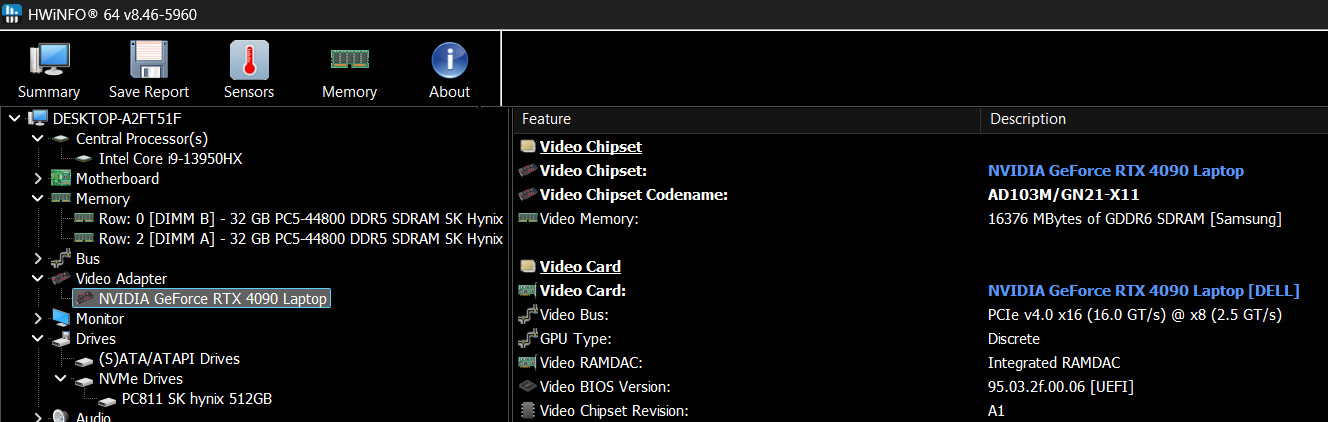Click the Save Report floppy icon
Viewport: 1328px width, 422px height.
pyautogui.click(x=149, y=60)
